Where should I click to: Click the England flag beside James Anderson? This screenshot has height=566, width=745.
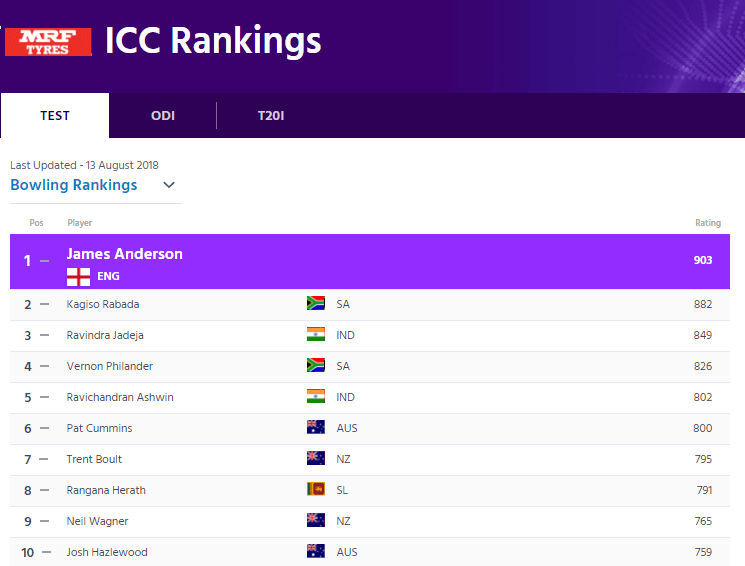78,277
